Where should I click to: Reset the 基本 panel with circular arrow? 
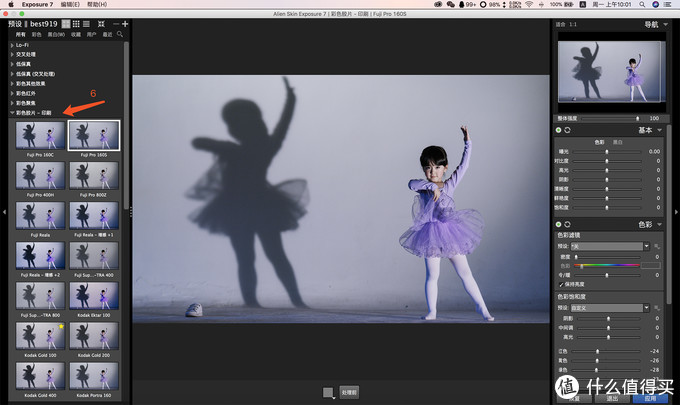coord(568,130)
